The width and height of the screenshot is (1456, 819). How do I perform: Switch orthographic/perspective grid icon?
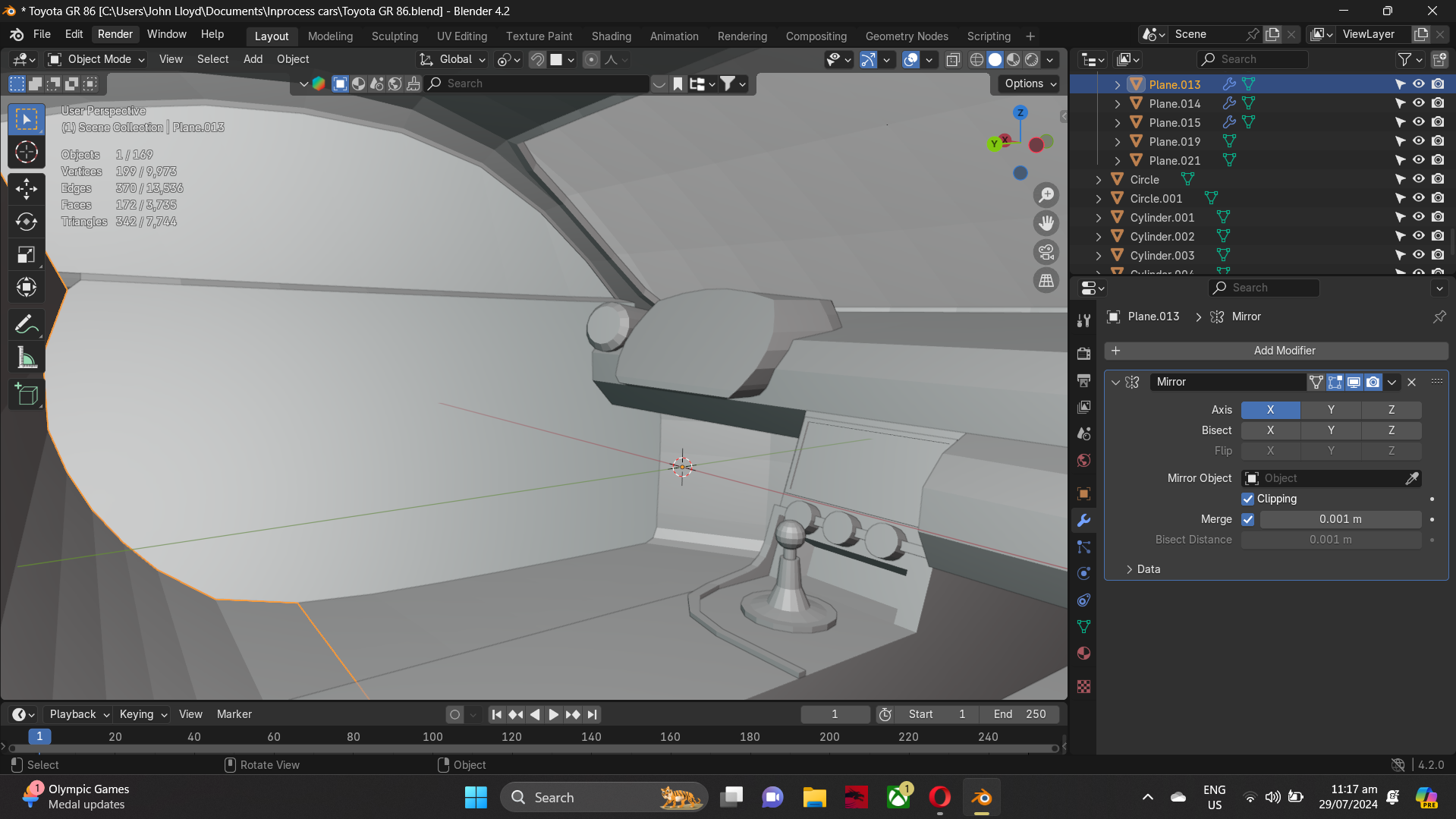1046,281
